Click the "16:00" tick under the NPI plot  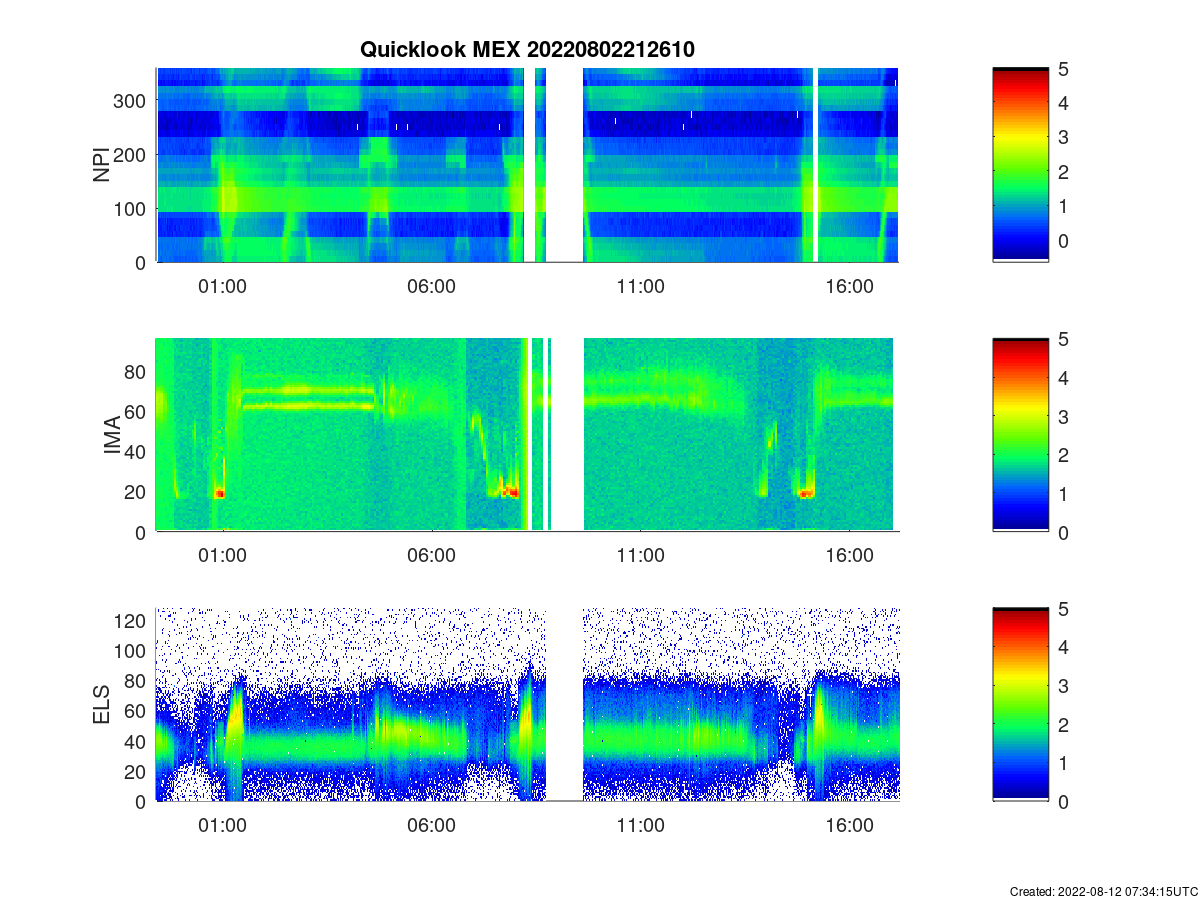coord(849,286)
